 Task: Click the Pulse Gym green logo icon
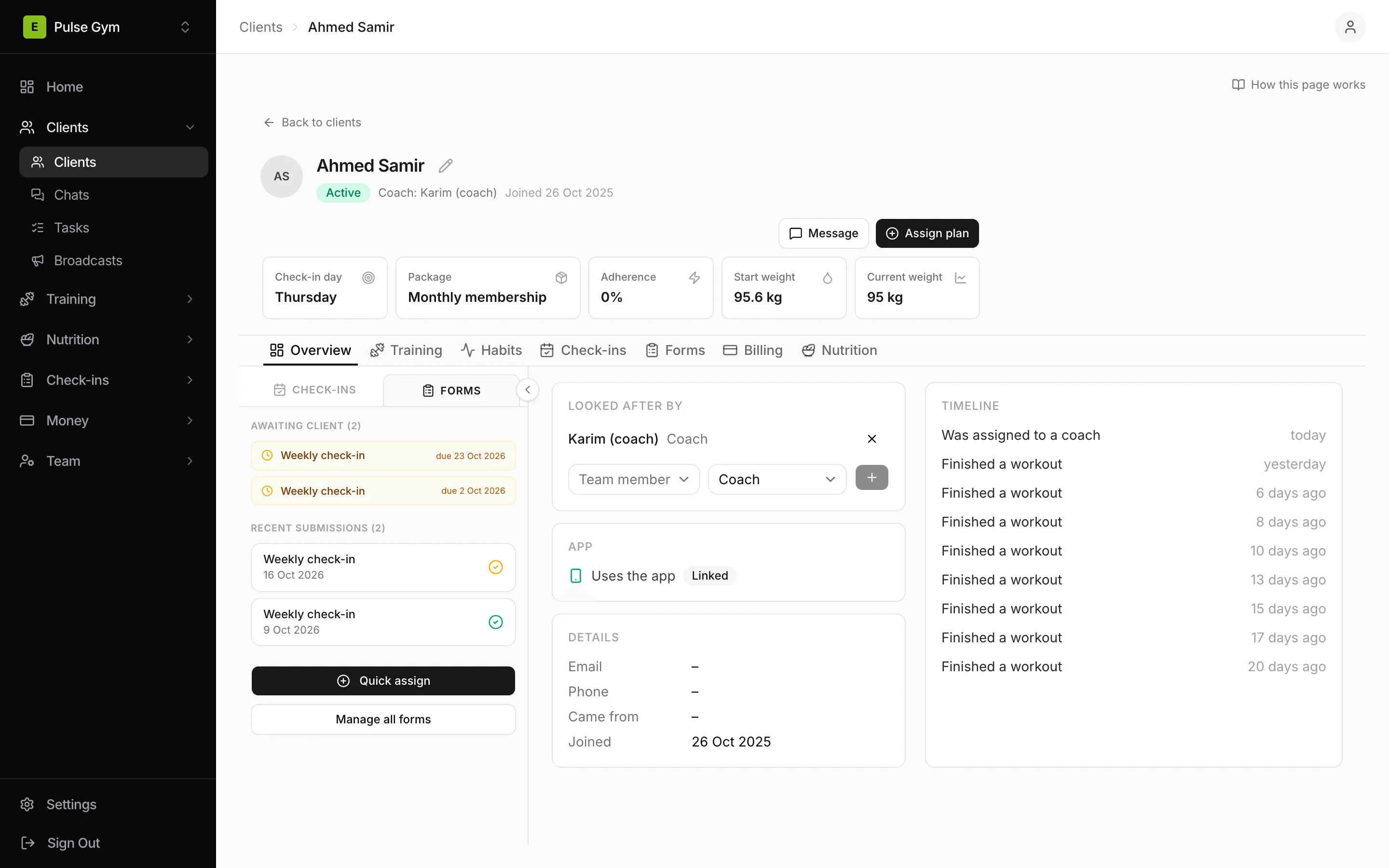[x=34, y=27]
